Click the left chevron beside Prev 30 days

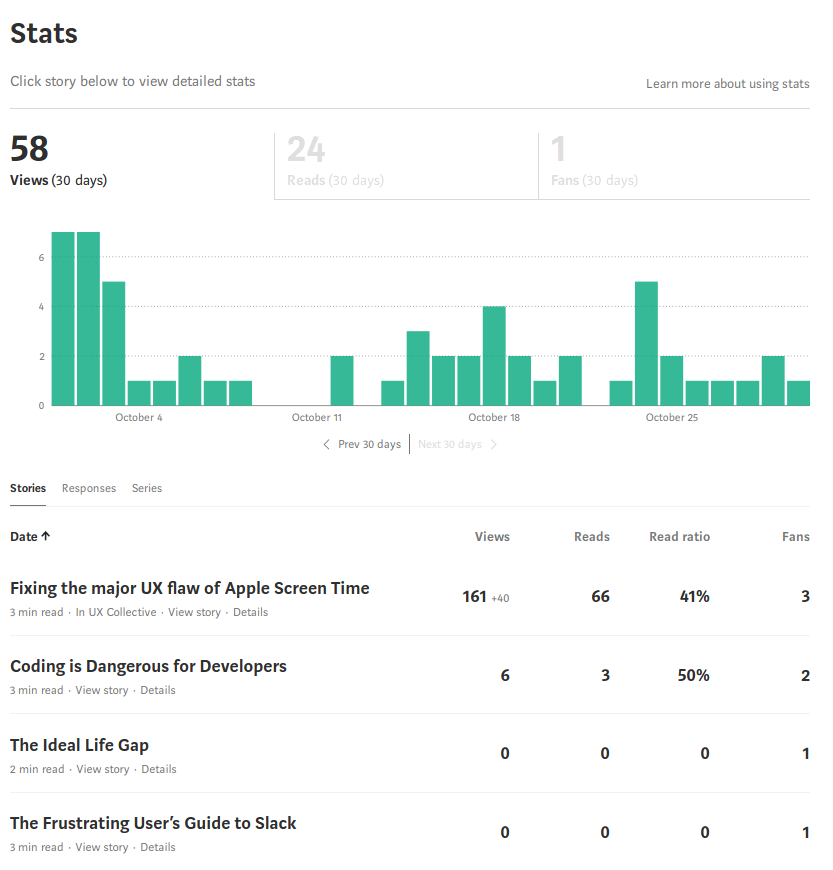click(326, 444)
